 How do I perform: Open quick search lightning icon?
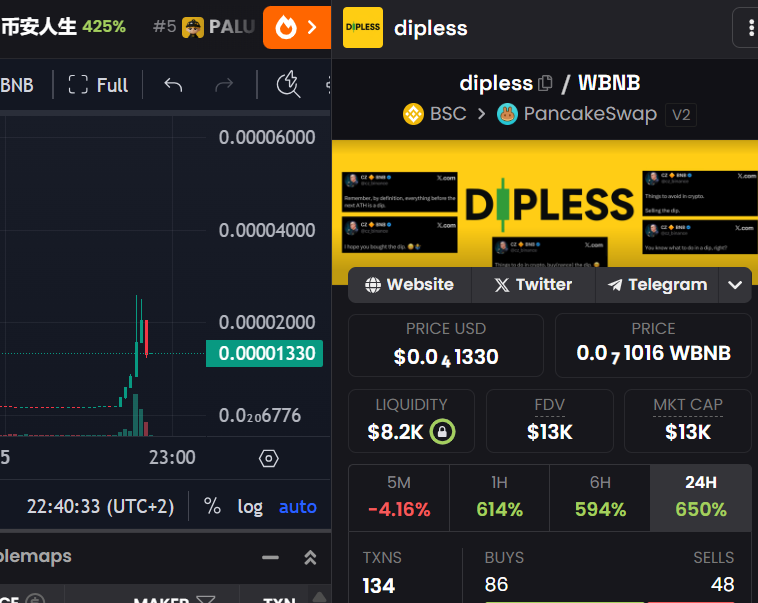coord(288,84)
